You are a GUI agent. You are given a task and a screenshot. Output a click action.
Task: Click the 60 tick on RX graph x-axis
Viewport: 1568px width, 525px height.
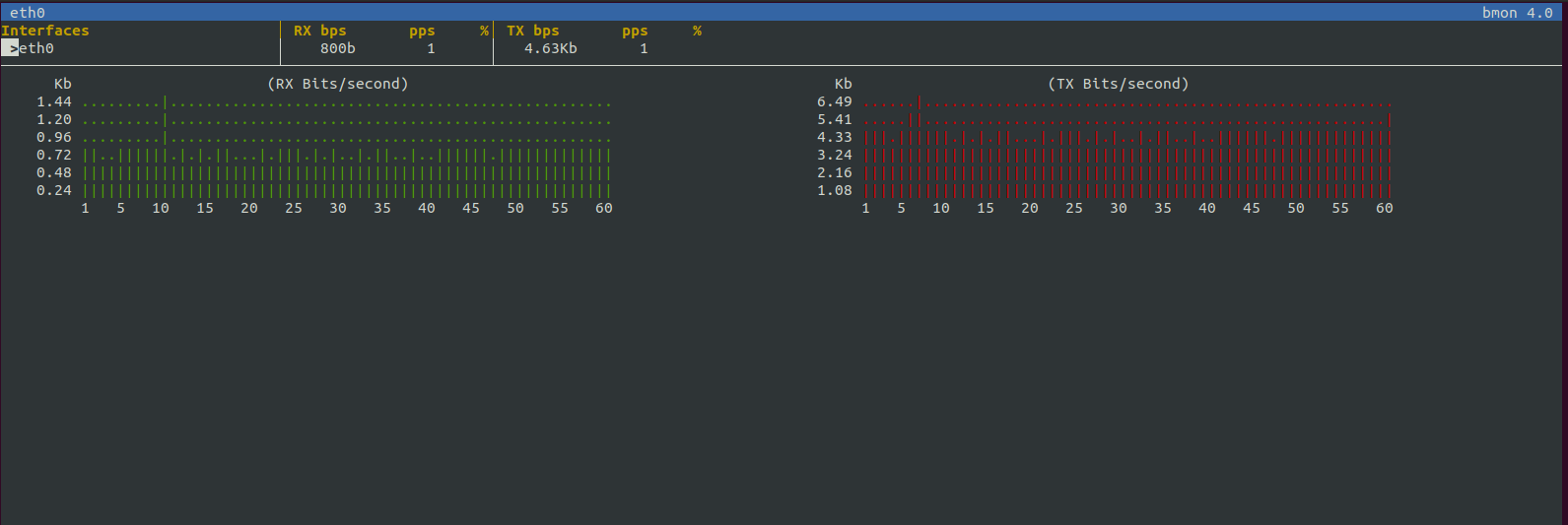click(x=604, y=208)
